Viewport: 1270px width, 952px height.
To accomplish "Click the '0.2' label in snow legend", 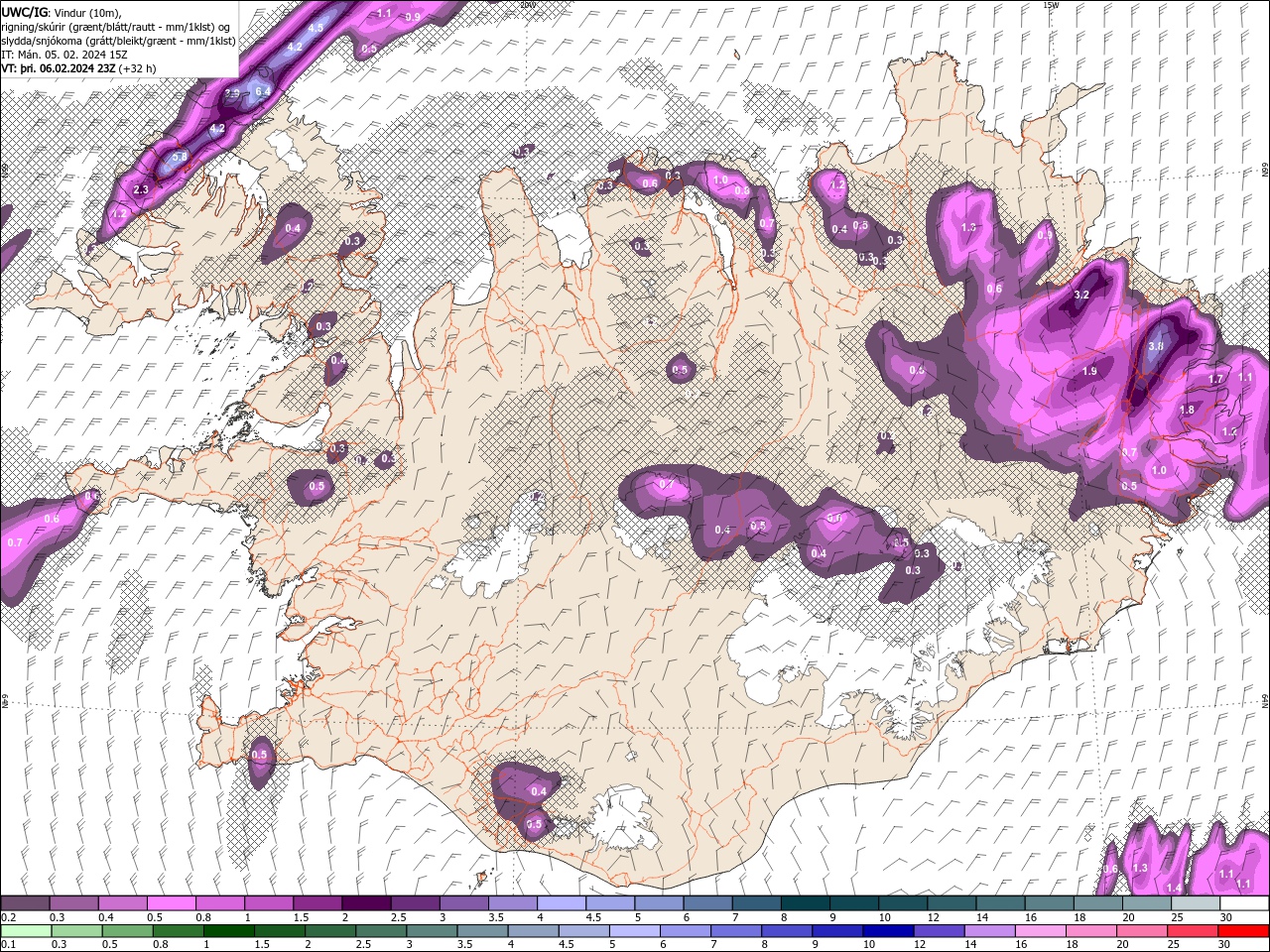I will (x=8, y=918).
